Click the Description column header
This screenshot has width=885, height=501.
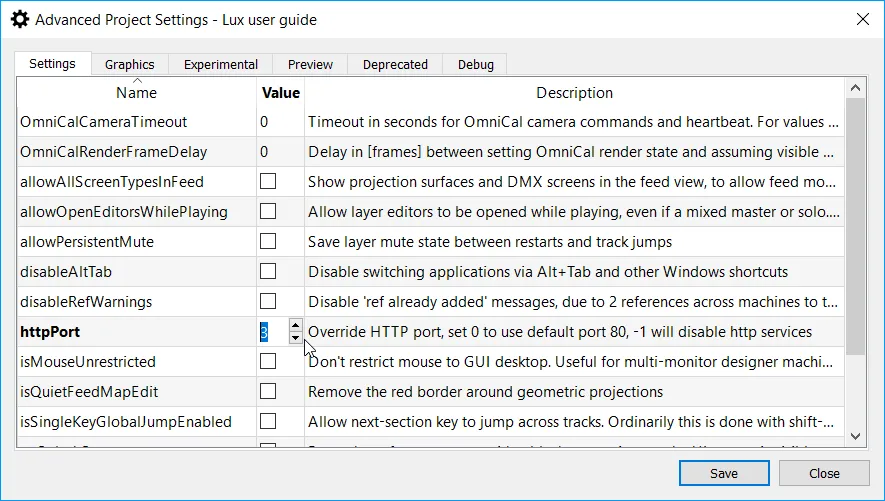coord(575,93)
